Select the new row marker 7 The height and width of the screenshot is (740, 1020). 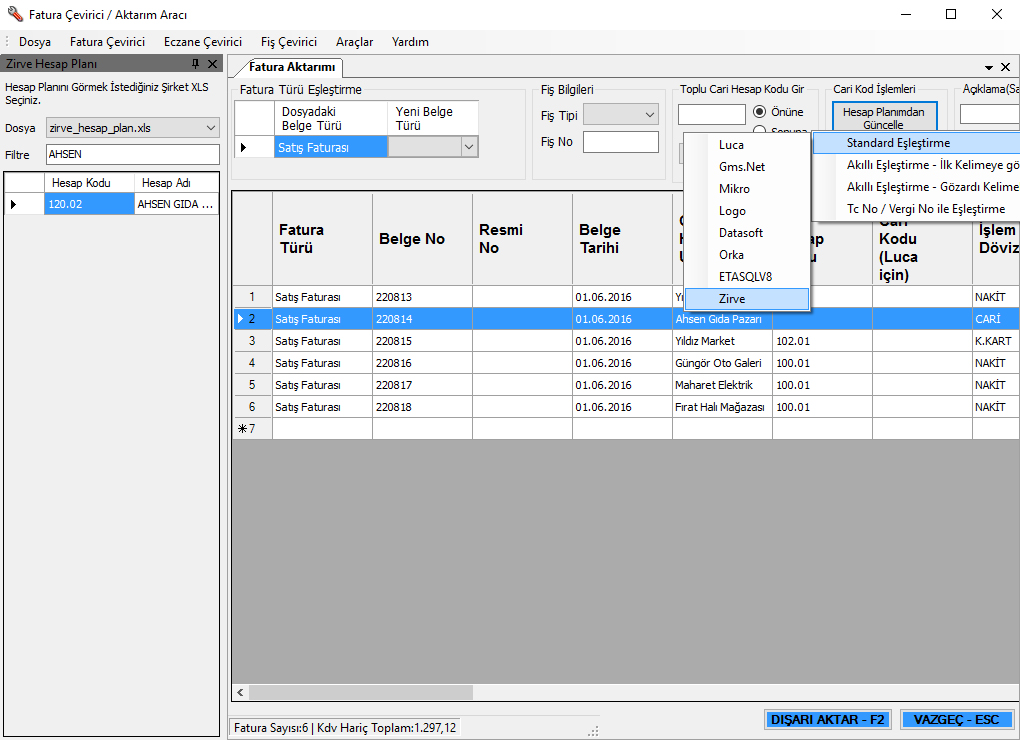[x=252, y=429]
